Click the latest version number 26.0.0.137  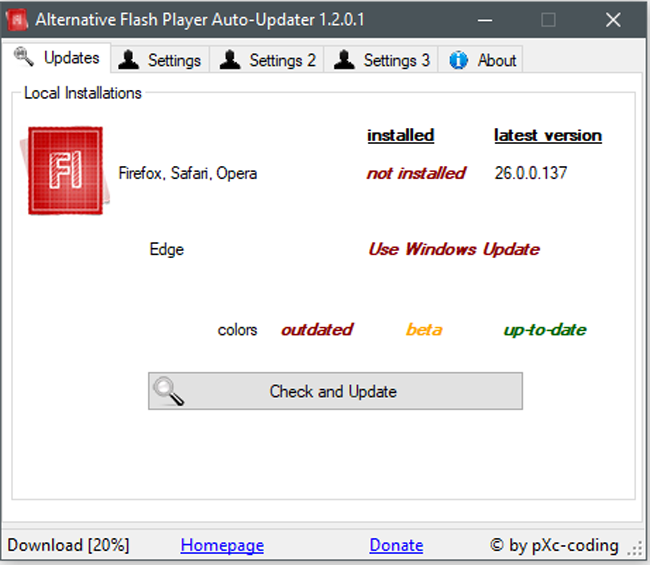(x=531, y=173)
